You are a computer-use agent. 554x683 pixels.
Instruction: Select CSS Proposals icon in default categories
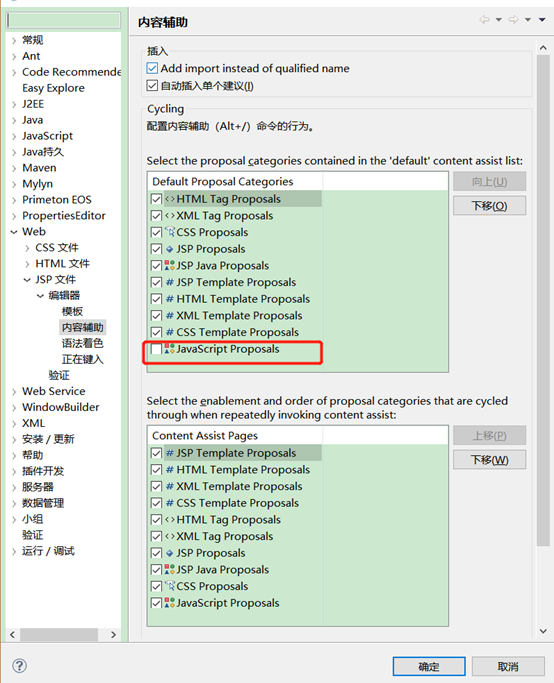(x=170, y=232)
